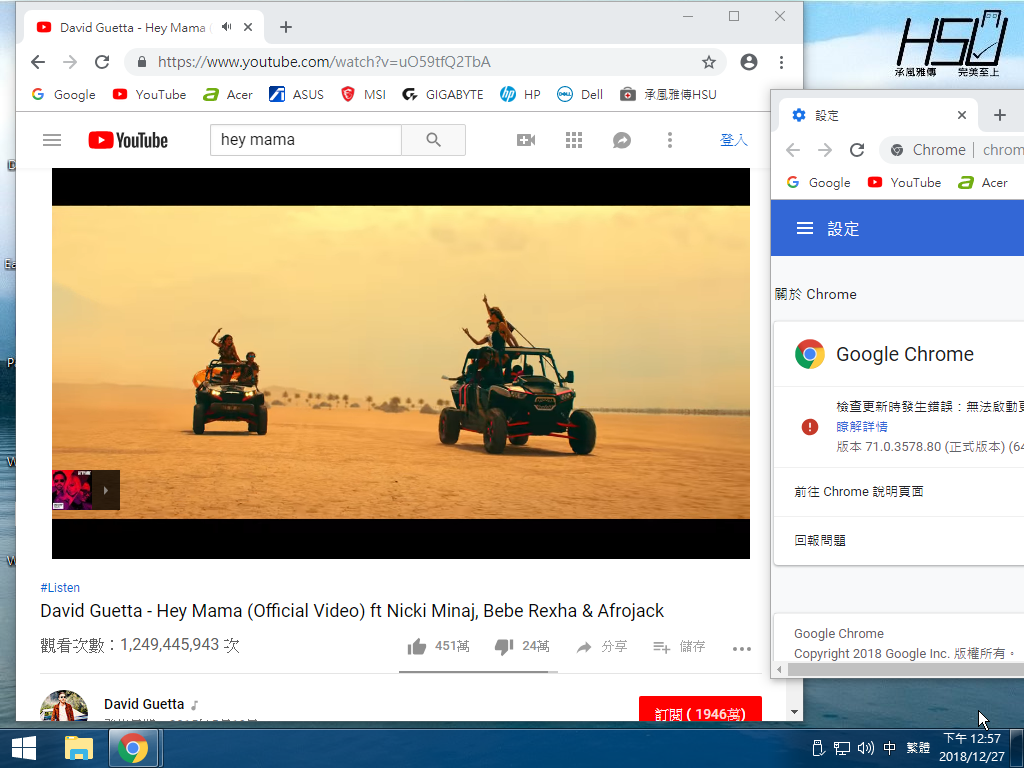
Task: Open 前往 Chrome 說明頁面 row
Action: coord(899,492)
